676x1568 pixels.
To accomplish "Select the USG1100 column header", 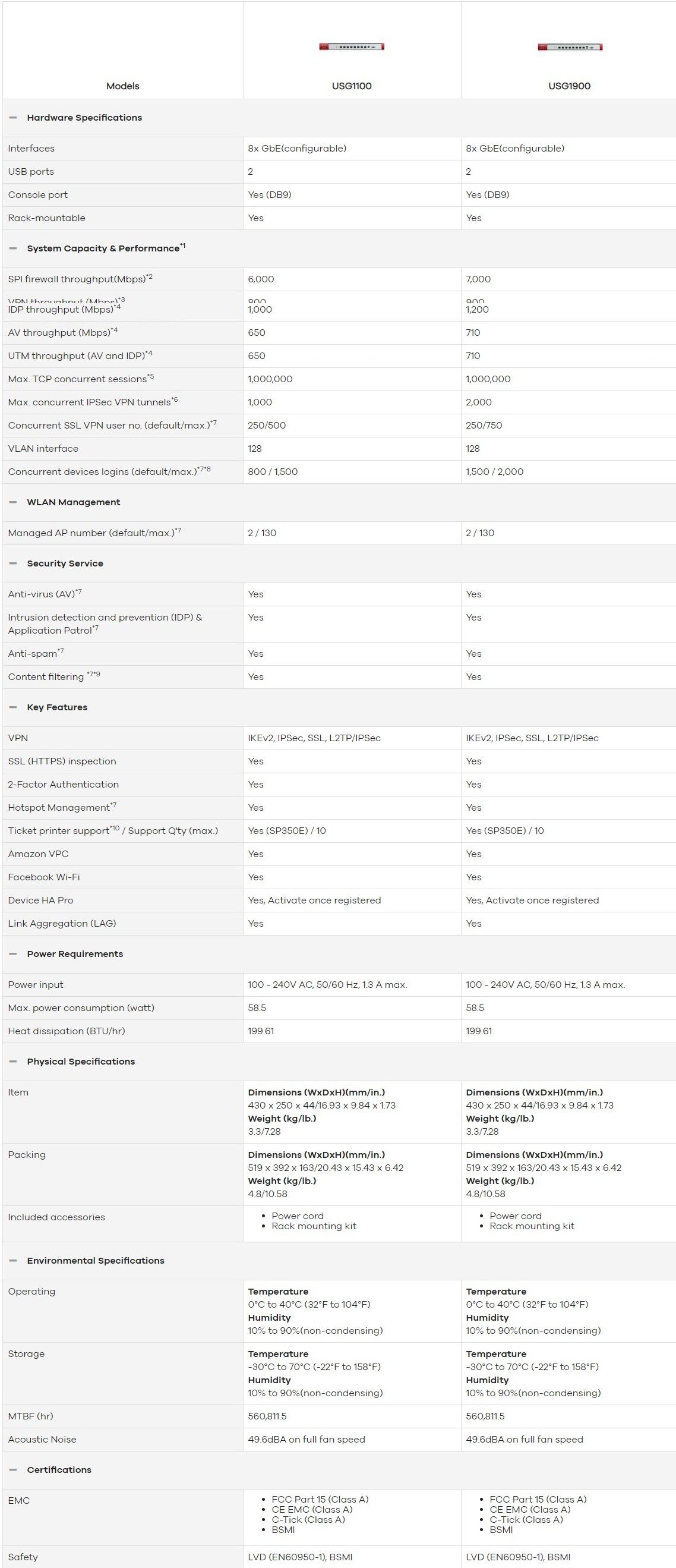I will point(351,86).
